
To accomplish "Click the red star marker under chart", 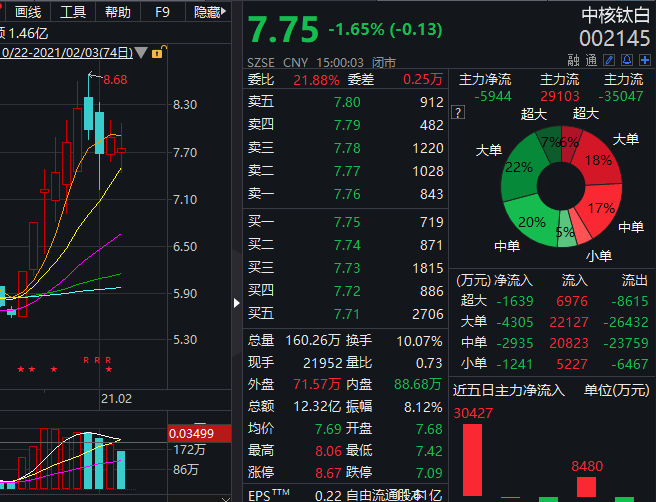I will click(20, 370).
